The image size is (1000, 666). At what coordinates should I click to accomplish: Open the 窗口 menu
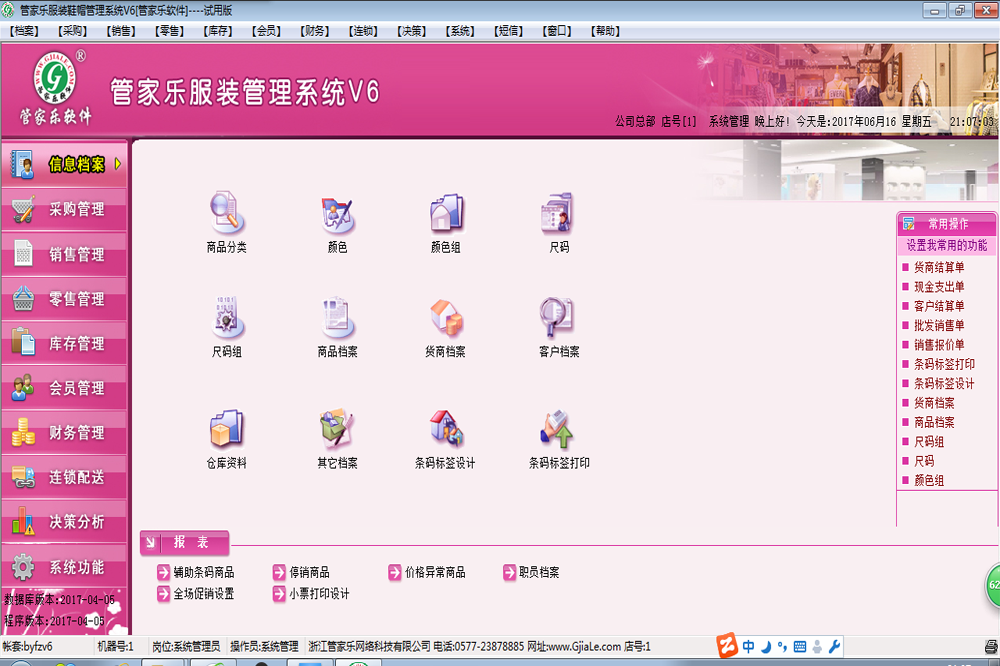coord(557,31)
